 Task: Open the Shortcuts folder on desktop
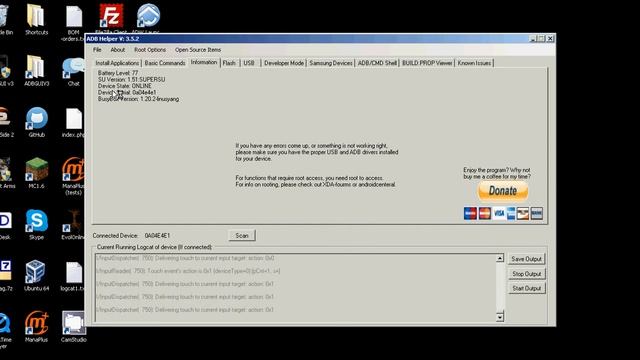pyautogui.click(x=36, y=19)
